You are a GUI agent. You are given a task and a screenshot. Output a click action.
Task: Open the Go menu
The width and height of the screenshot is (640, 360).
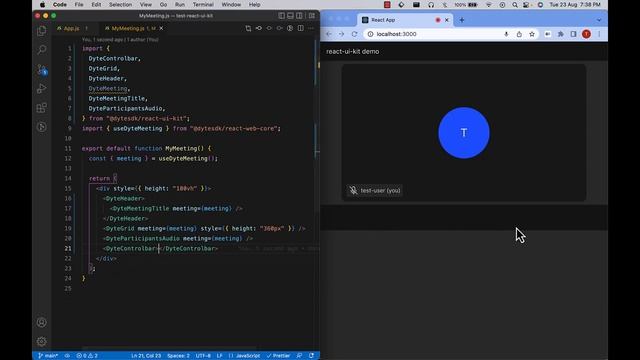[x=163, y=4]
